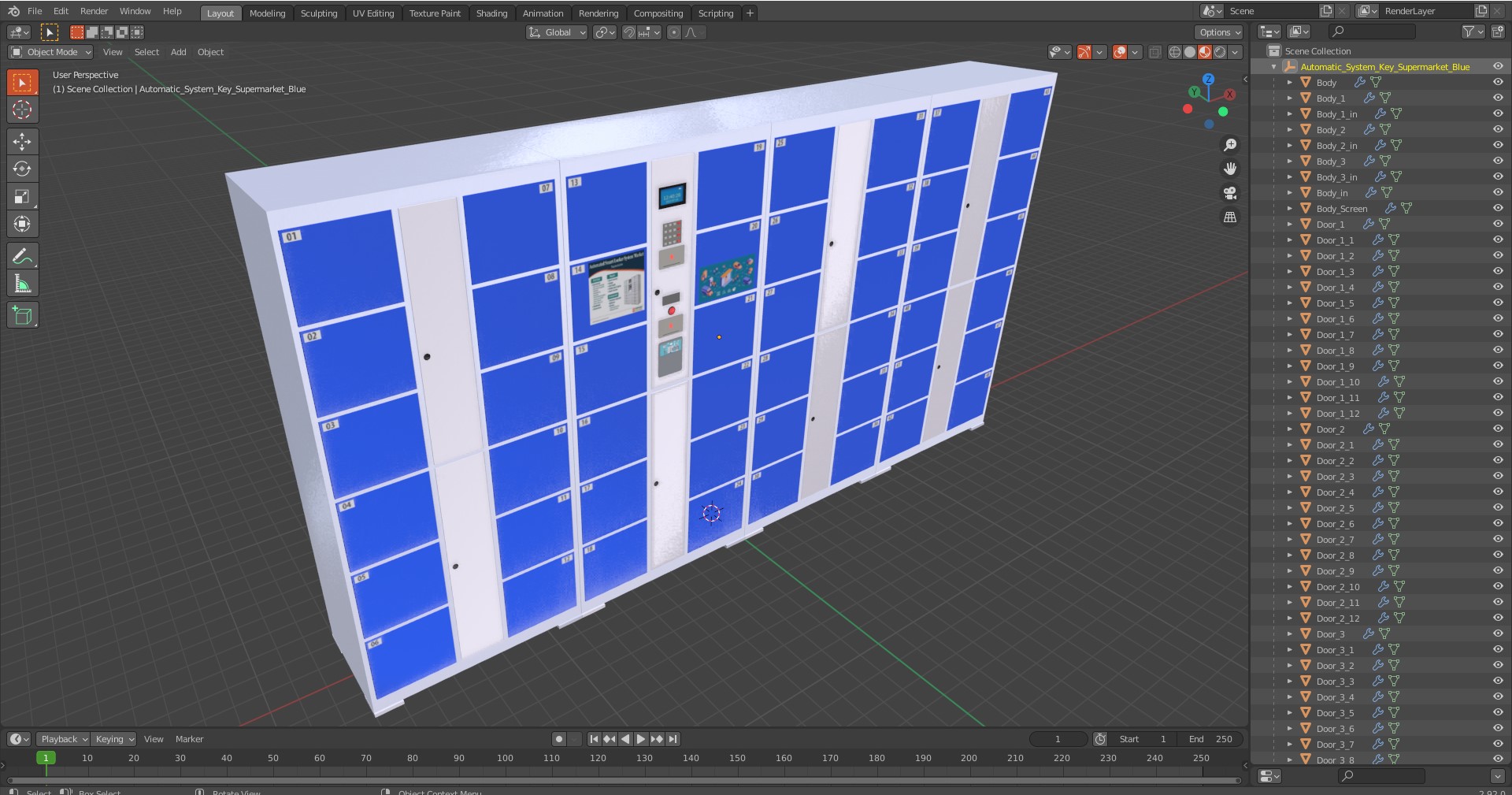Click the Start frame field
This screenshot has height=795, width=1512.
pos(1143,739)
